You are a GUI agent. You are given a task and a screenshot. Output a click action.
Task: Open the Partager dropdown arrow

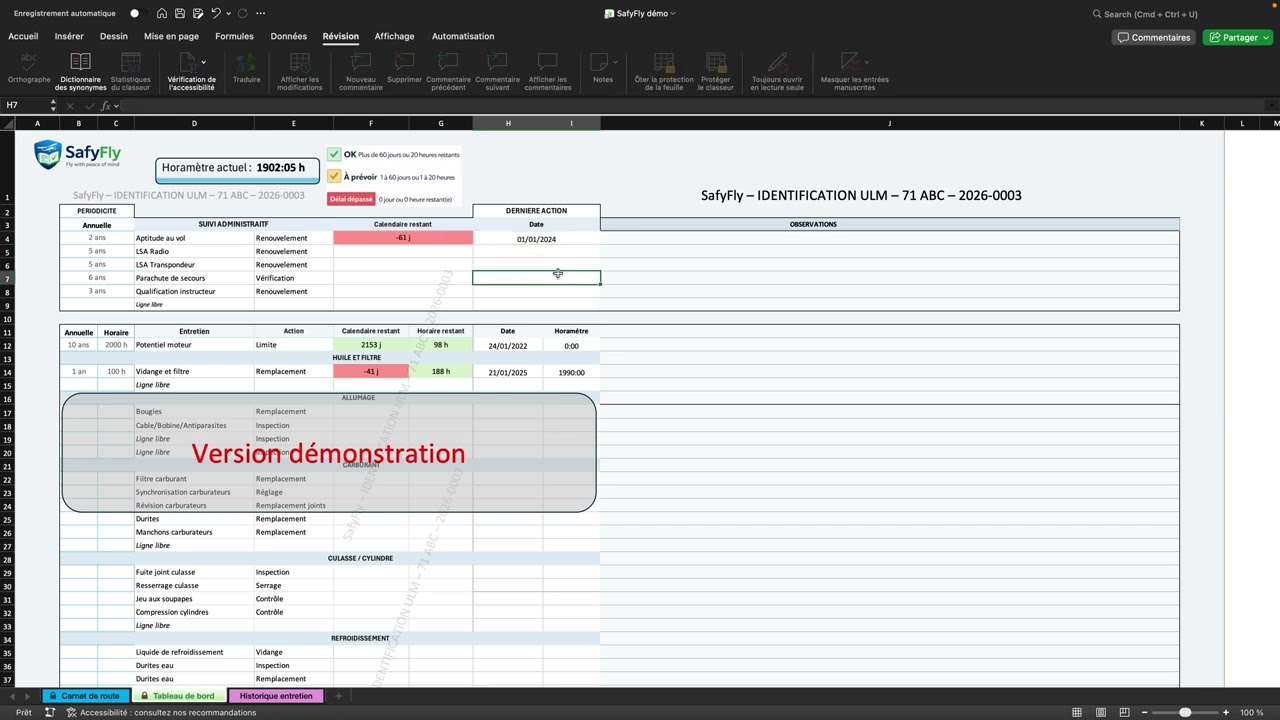(1264, 37)
